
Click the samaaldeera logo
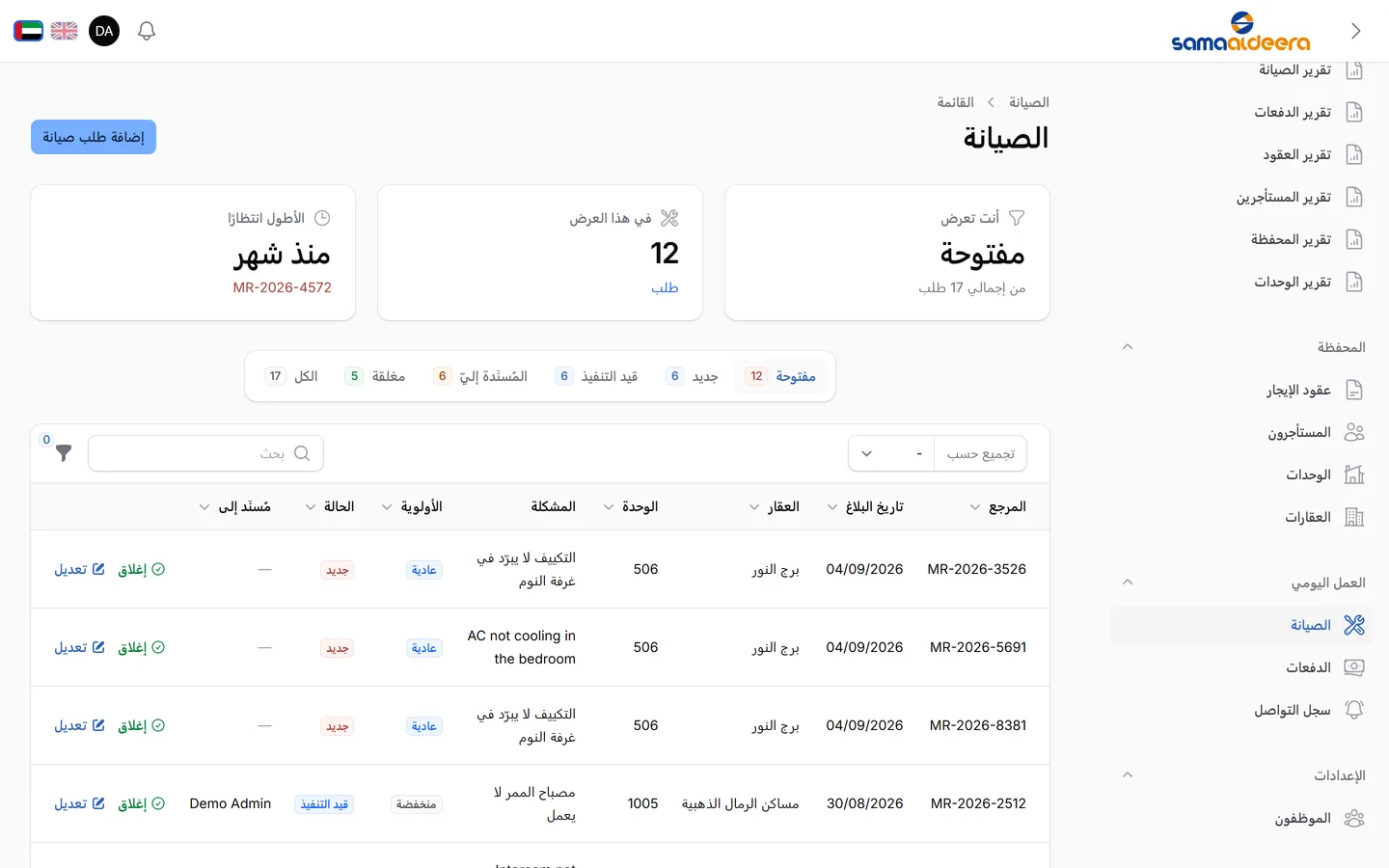tap(1240, 31)
